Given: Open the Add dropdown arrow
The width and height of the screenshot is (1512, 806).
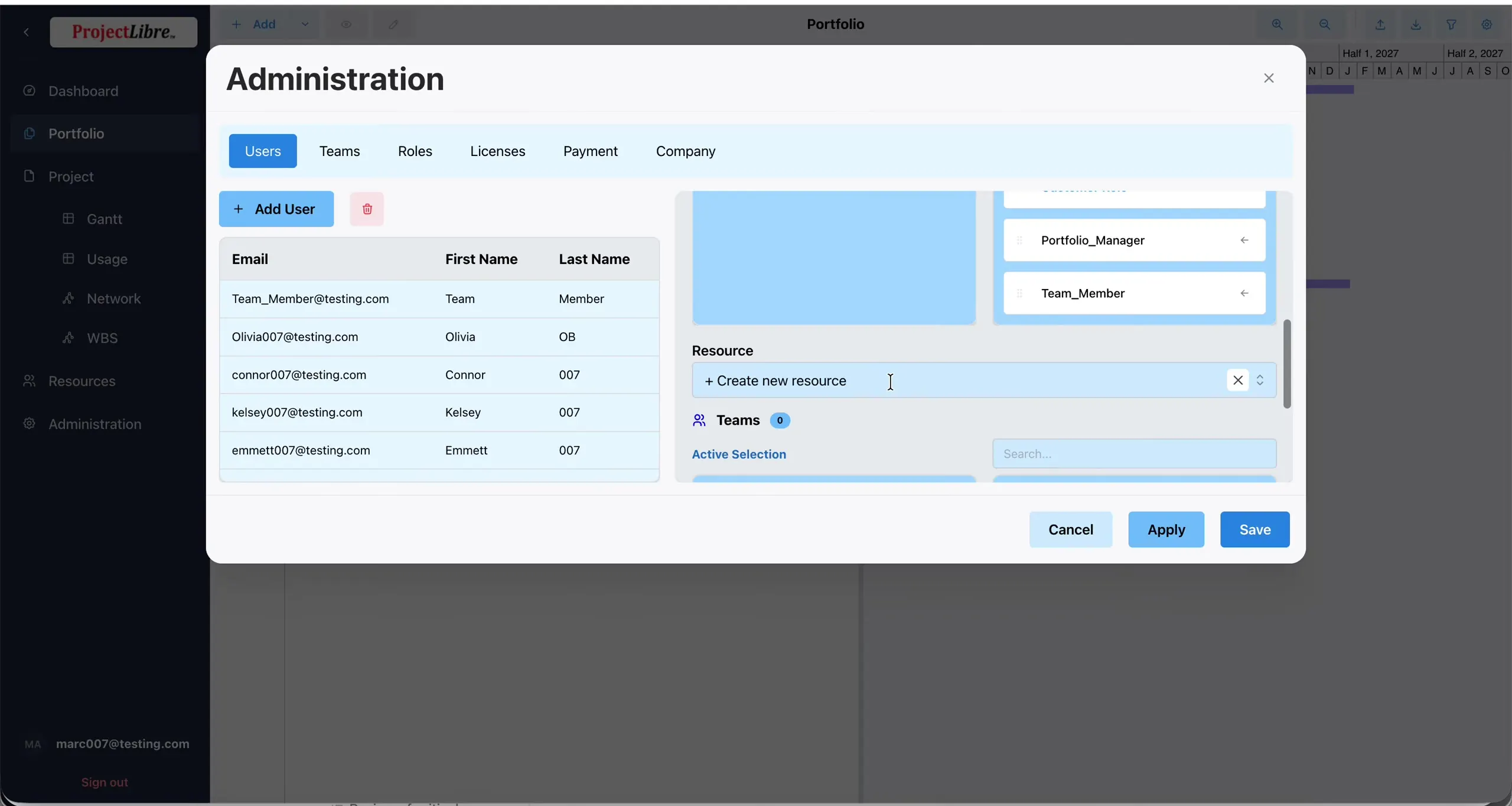Looking at the screenshot, I should (305, 24).
